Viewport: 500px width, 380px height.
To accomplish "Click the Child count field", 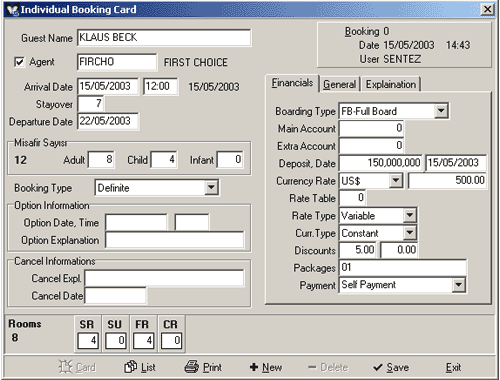I will coord(164,159).
